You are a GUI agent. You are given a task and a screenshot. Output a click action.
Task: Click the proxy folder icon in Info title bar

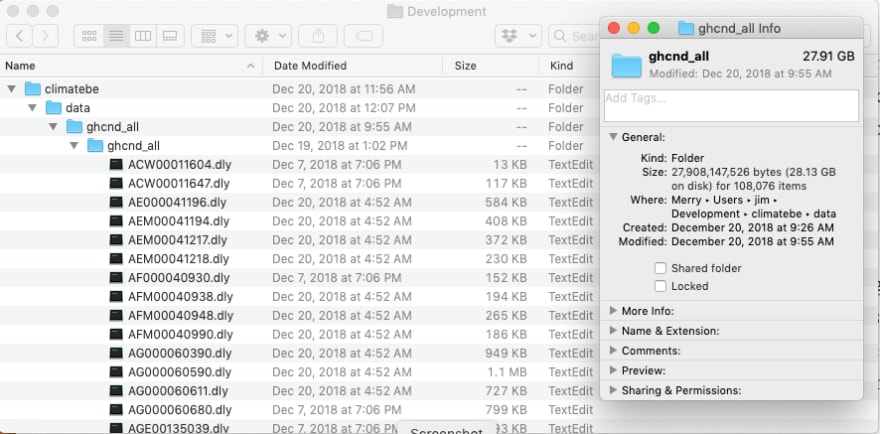(686, 28)
